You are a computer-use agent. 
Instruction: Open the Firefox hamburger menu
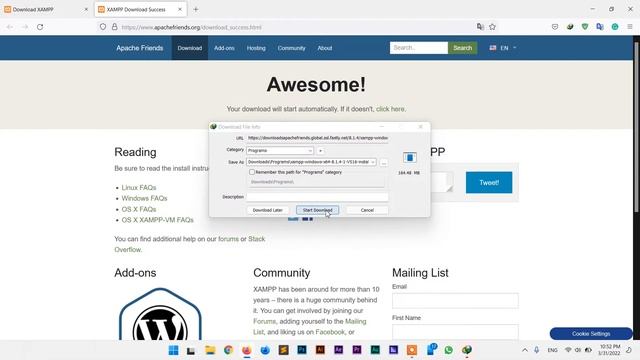tap(630, 27)
